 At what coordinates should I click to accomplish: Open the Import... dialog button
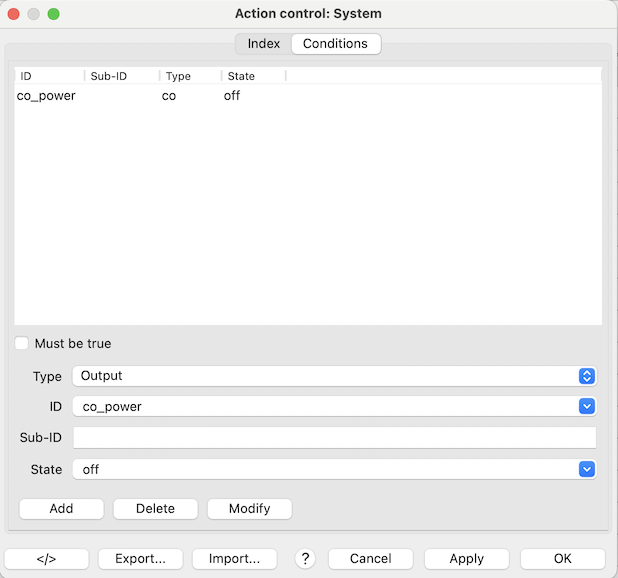pos(234,559)
